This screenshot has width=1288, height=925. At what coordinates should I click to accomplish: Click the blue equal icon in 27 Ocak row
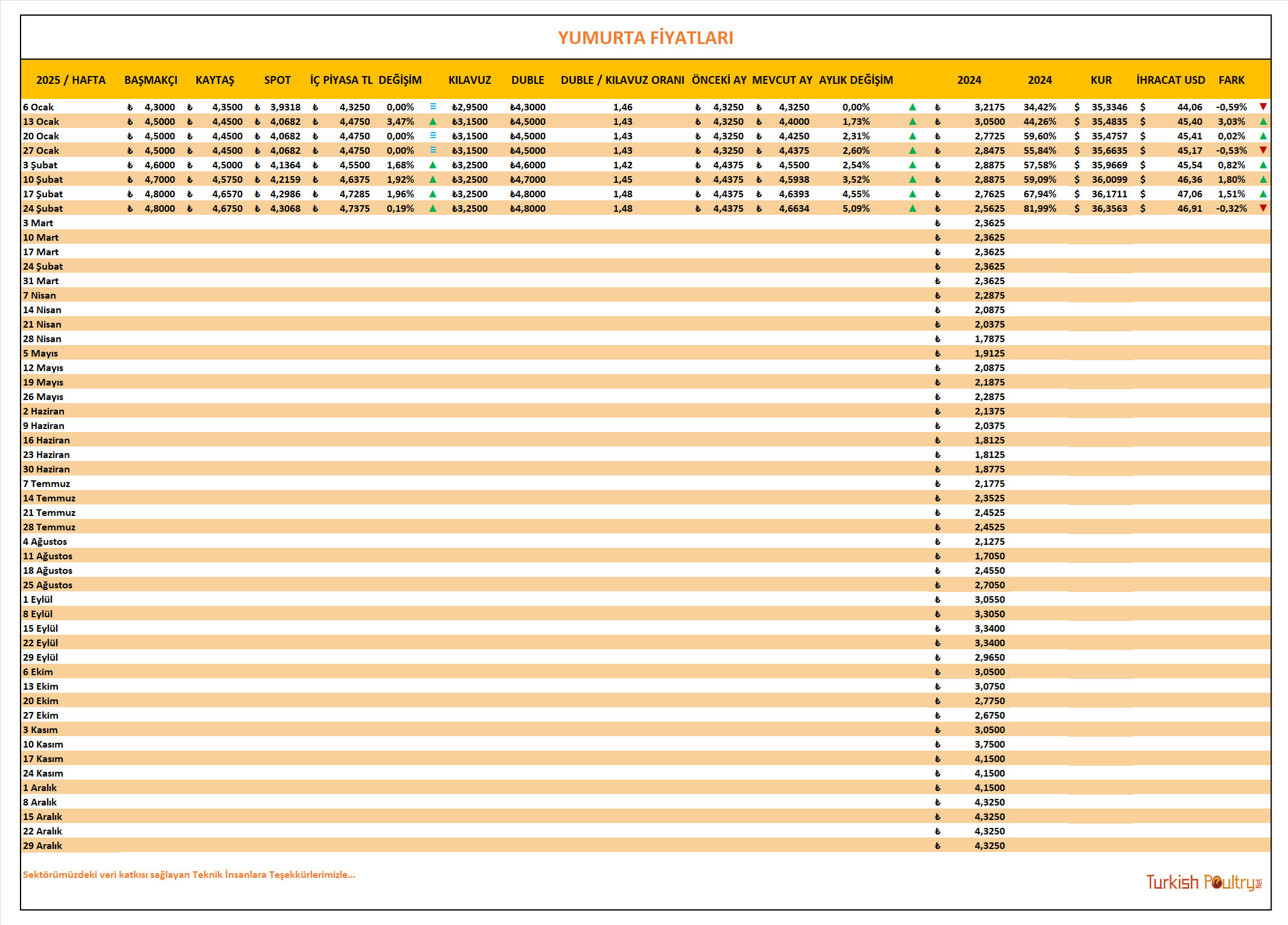(x=433, y=150)
